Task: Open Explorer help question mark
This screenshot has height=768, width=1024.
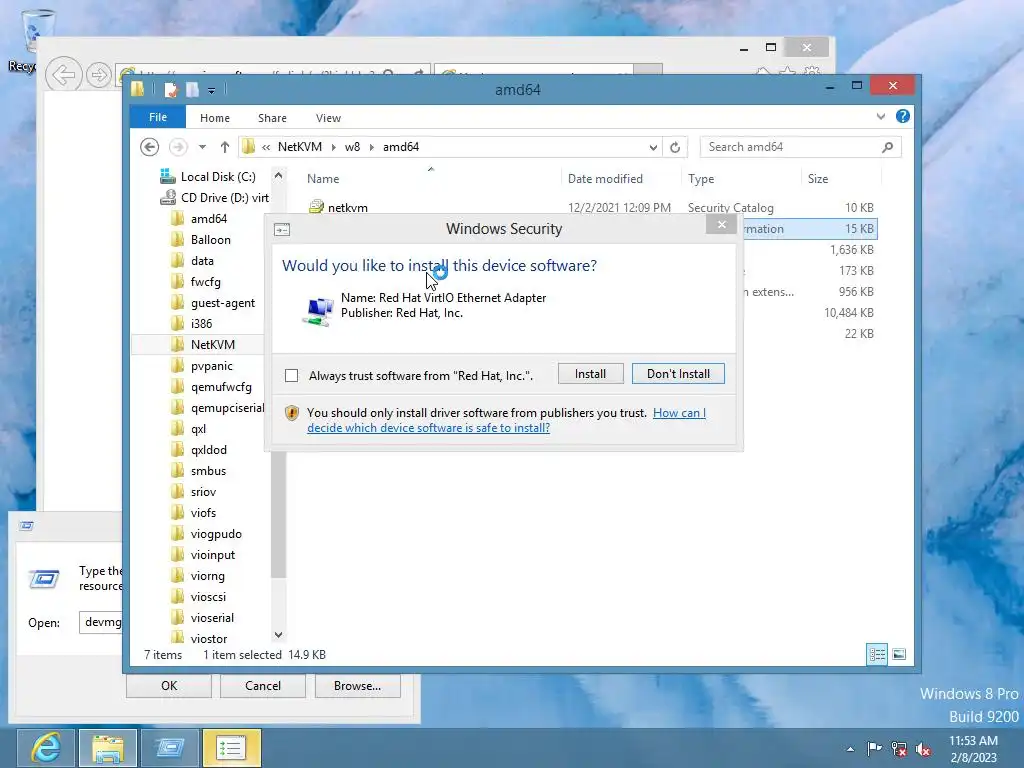Action: [x=903, y=116]
